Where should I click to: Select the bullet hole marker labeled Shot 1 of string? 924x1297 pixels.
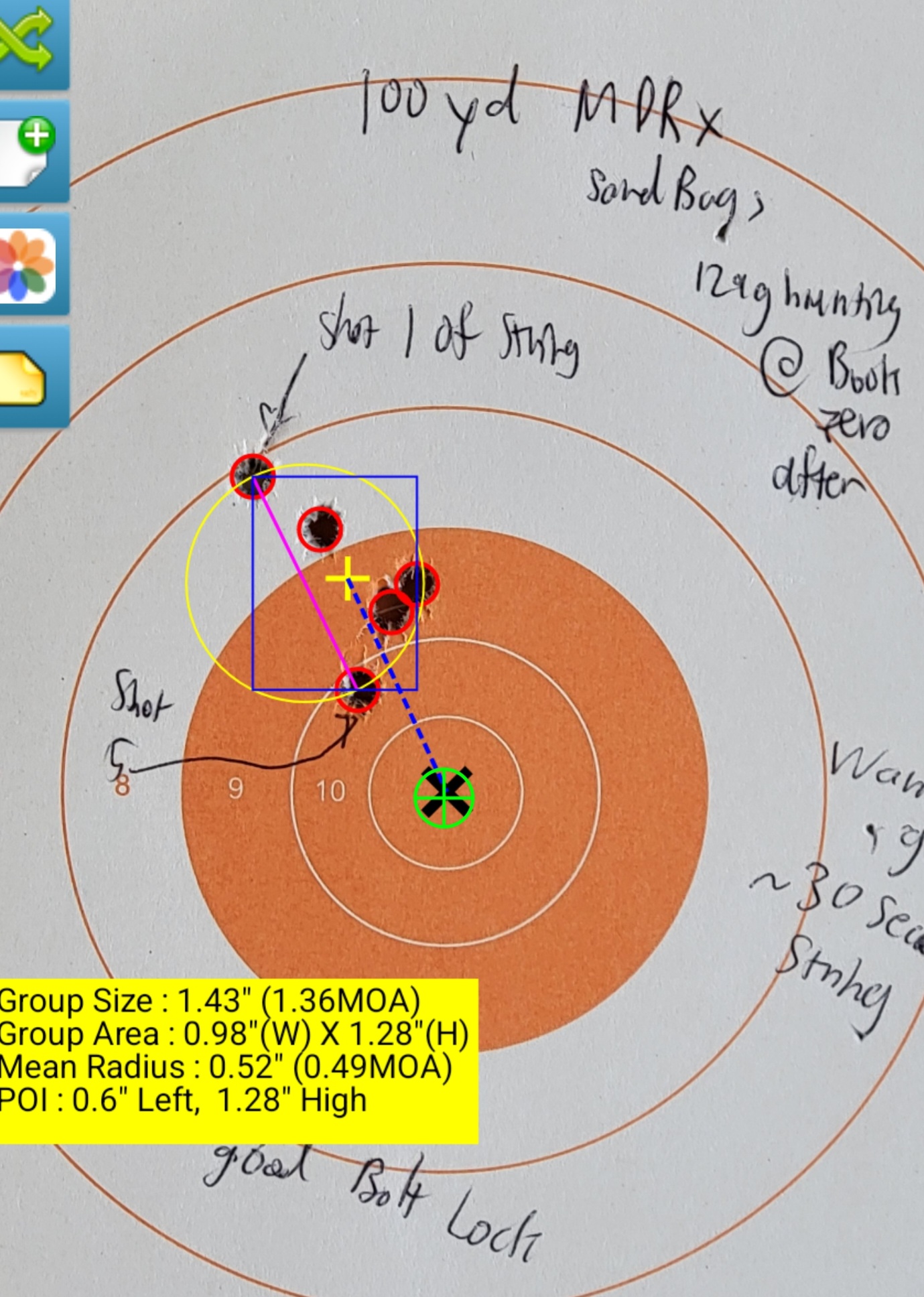253,476
